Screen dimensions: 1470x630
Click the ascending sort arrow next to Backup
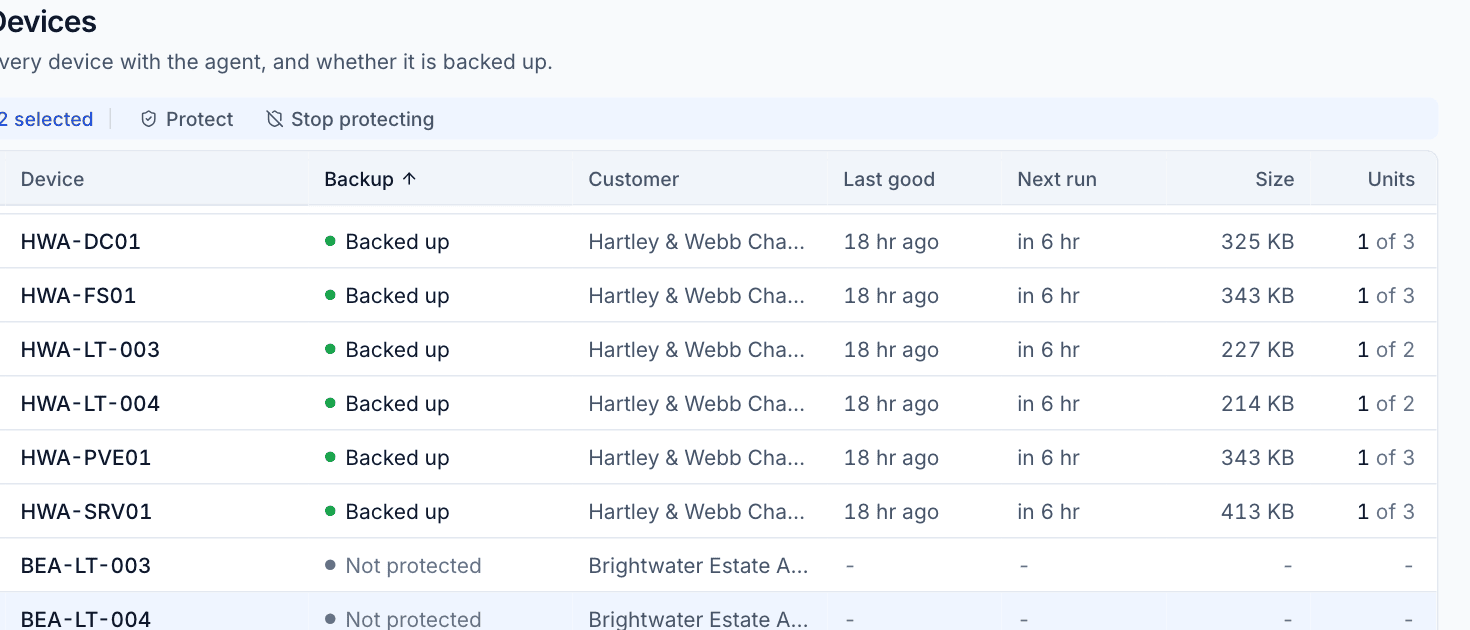pyautogui.click(x=409, y=179)
